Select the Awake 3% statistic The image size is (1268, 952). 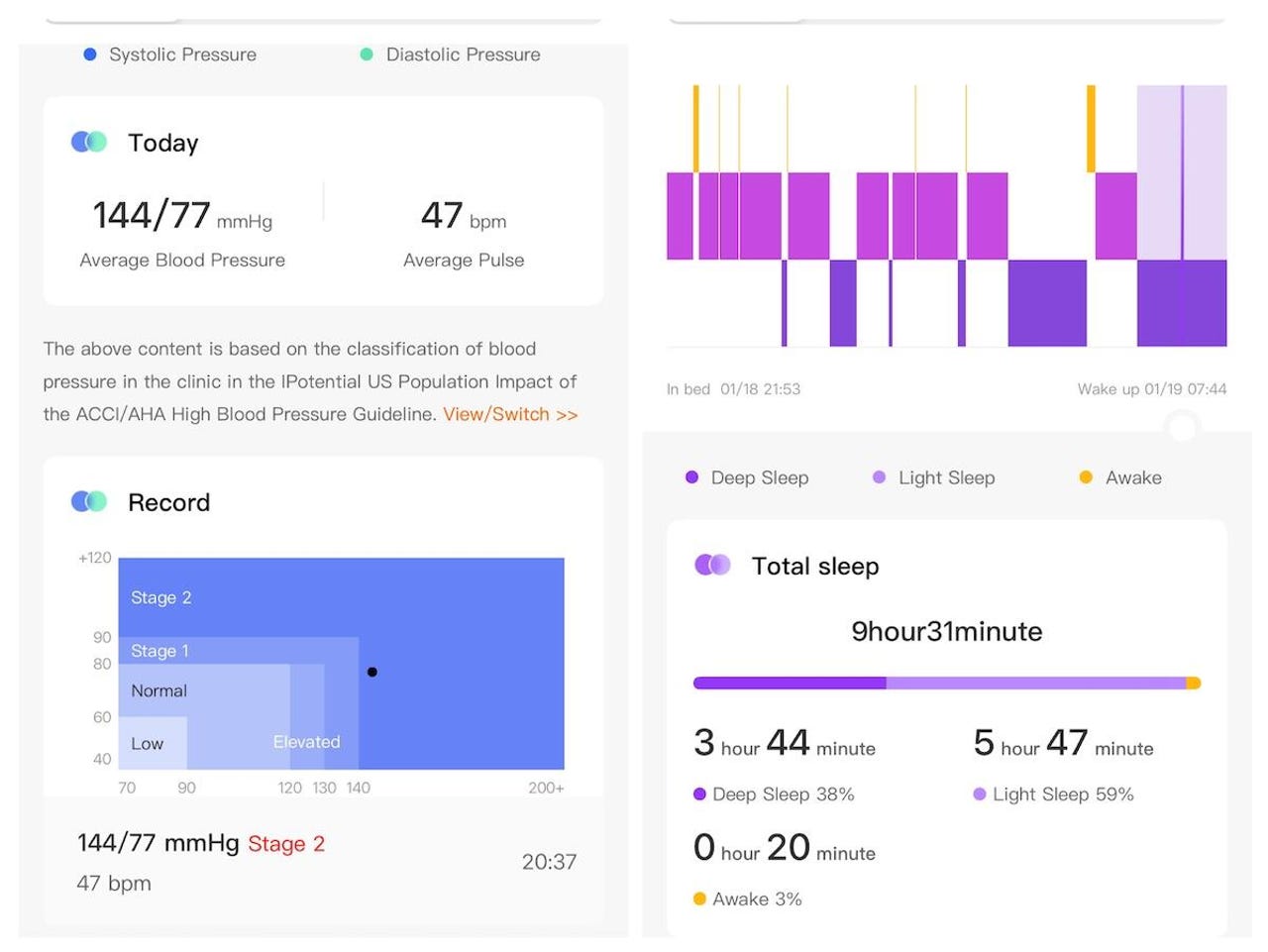coord(757,899)
